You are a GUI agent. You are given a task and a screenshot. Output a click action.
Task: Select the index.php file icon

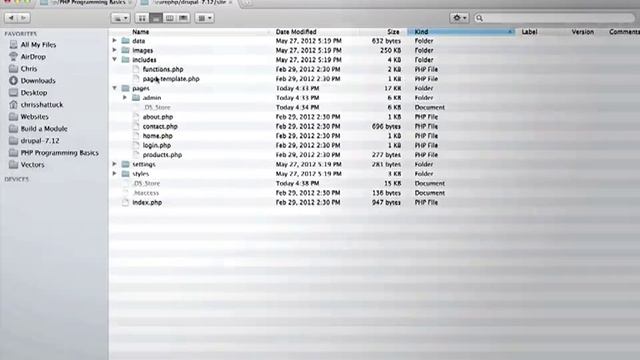126,202
